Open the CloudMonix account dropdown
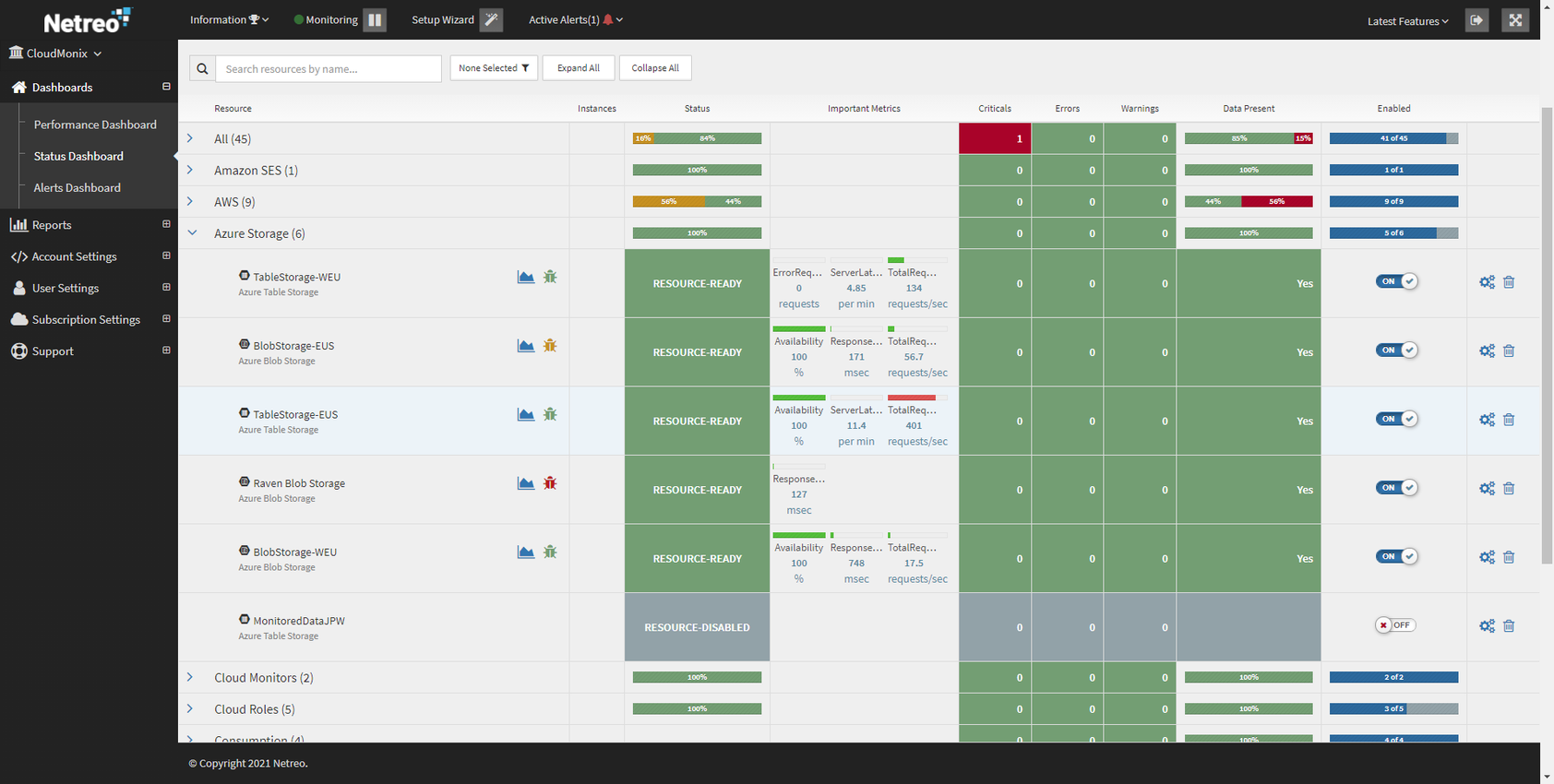Viewport: 1554px width, 784px height. pos(55,53)
